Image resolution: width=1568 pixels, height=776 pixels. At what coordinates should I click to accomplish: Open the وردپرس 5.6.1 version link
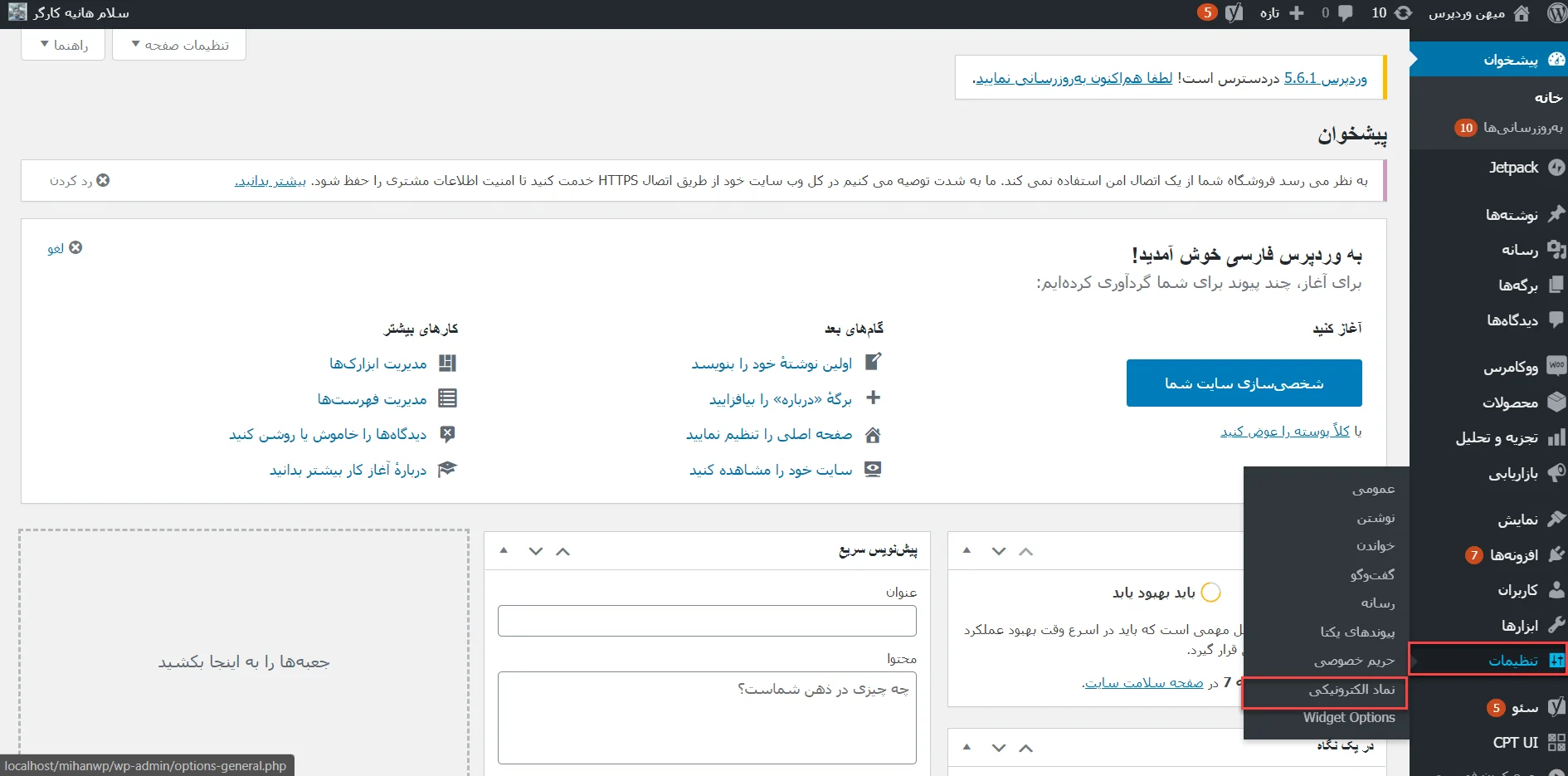[1326, 78]
